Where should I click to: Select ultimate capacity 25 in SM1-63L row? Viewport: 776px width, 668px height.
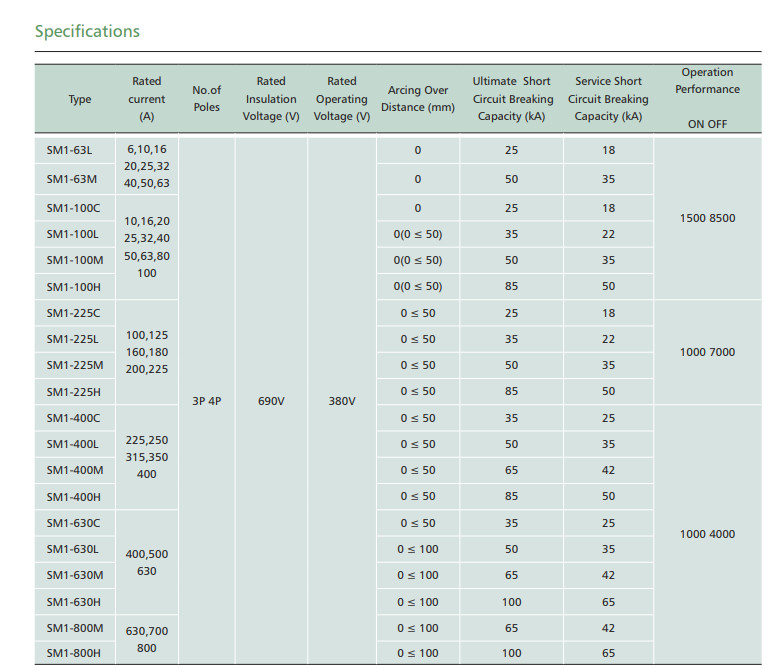point(511,150)
